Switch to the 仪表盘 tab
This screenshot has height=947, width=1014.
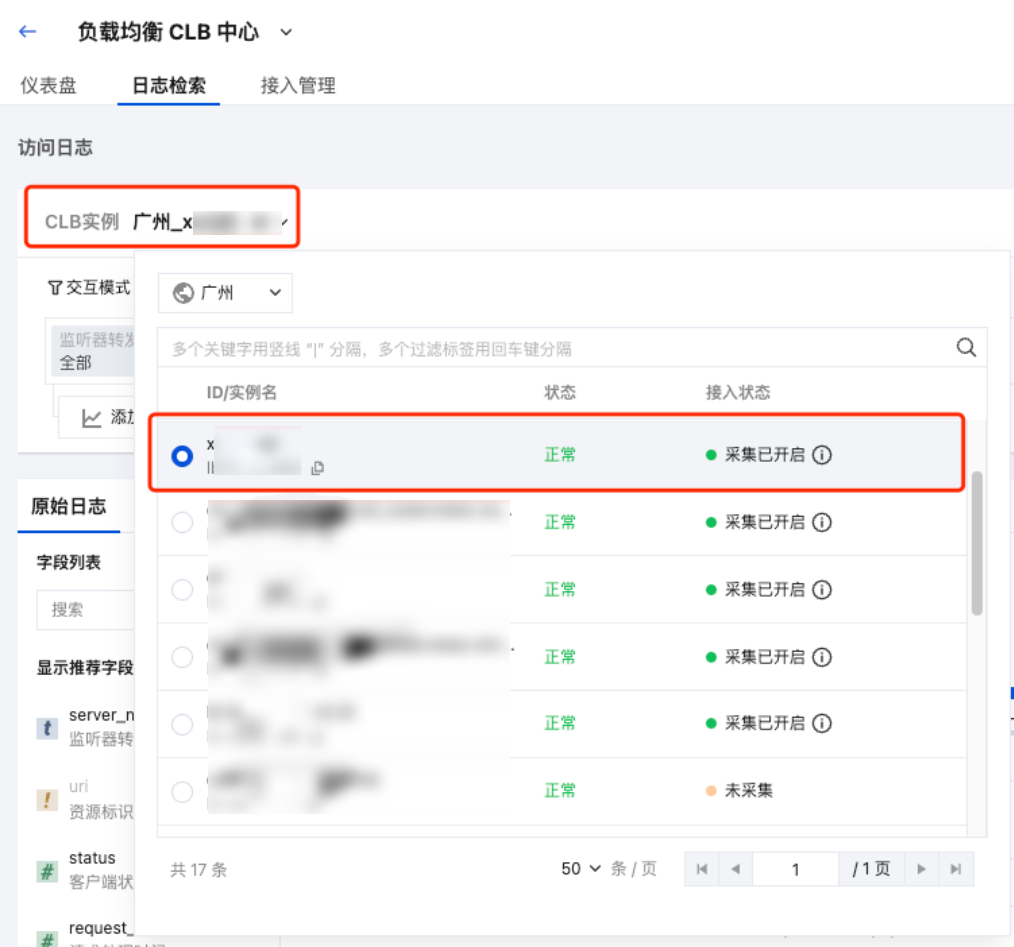(48, 85)
